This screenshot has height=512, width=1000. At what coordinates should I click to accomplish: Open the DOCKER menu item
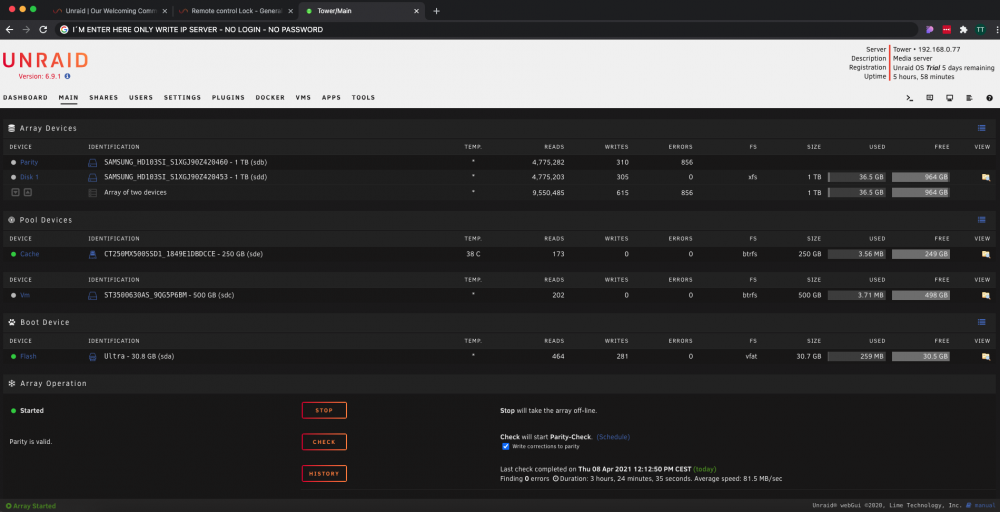[270, 98]
